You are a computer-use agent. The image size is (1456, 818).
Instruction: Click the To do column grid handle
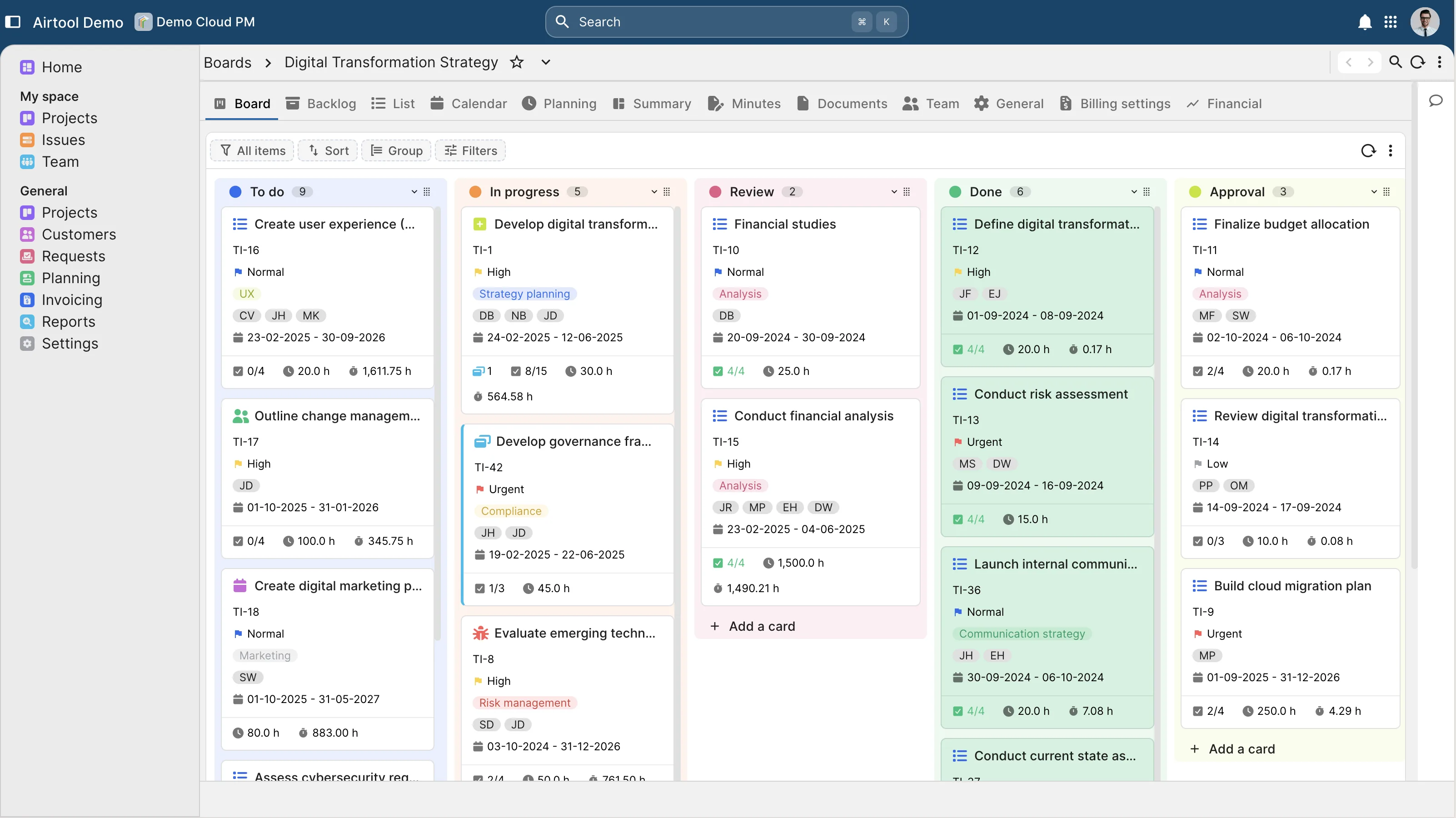427,192
